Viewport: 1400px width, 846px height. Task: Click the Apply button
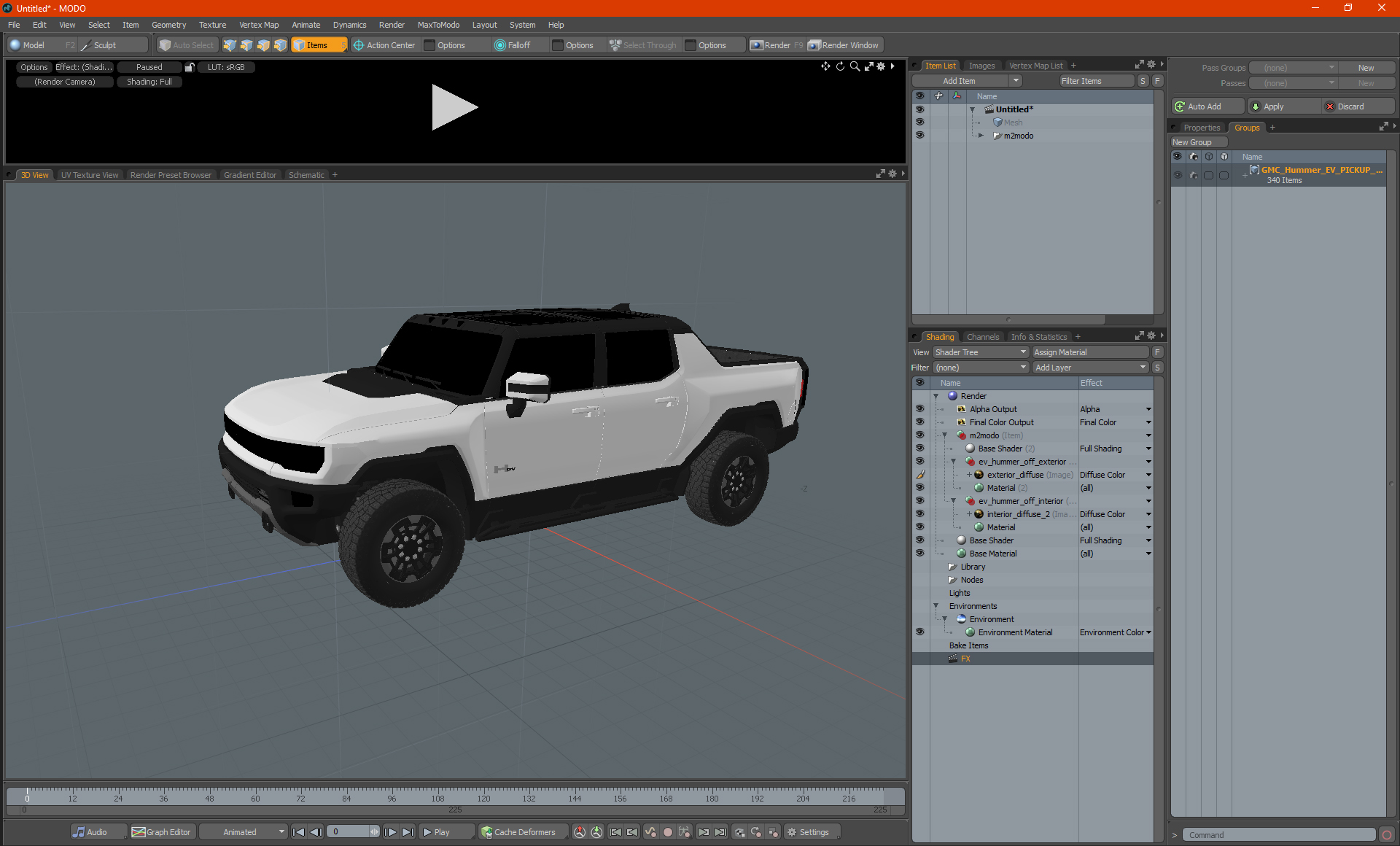pyautogui.click(x=1284, y=106)
